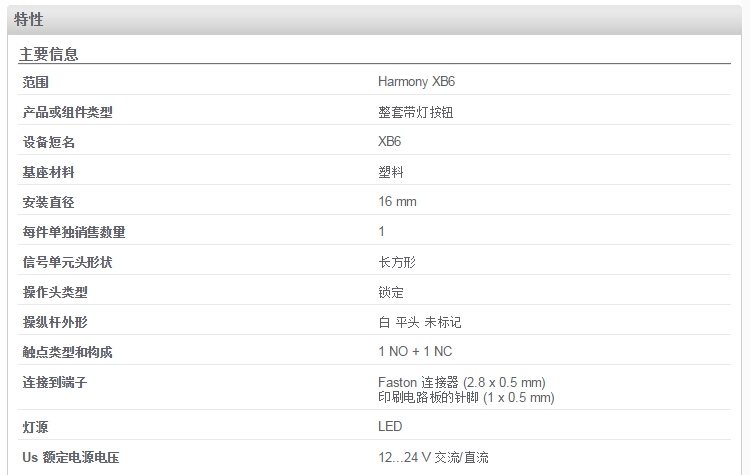Click the 安装直径 label

[48, 202]
